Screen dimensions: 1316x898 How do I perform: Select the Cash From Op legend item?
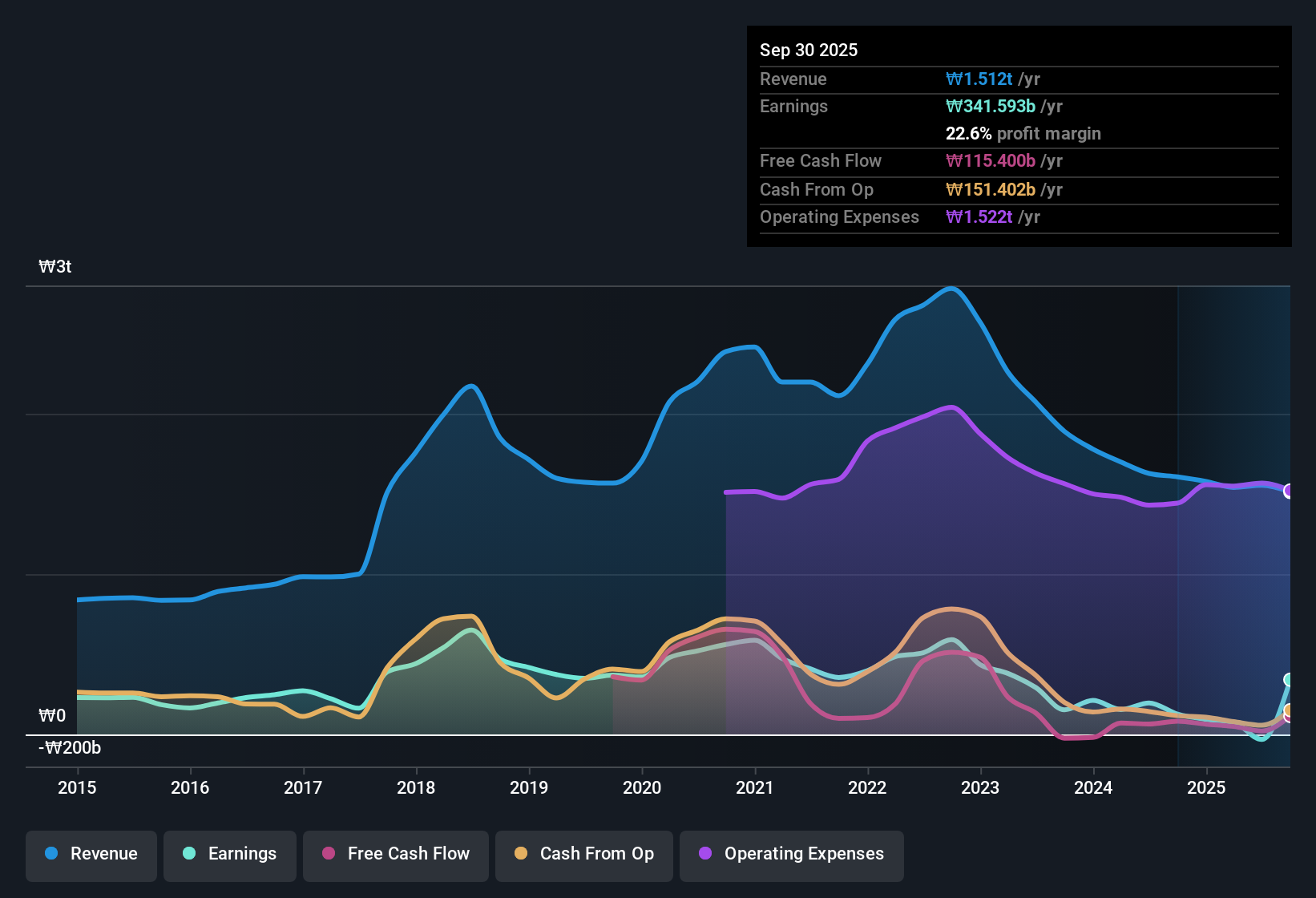pos(583,855)
